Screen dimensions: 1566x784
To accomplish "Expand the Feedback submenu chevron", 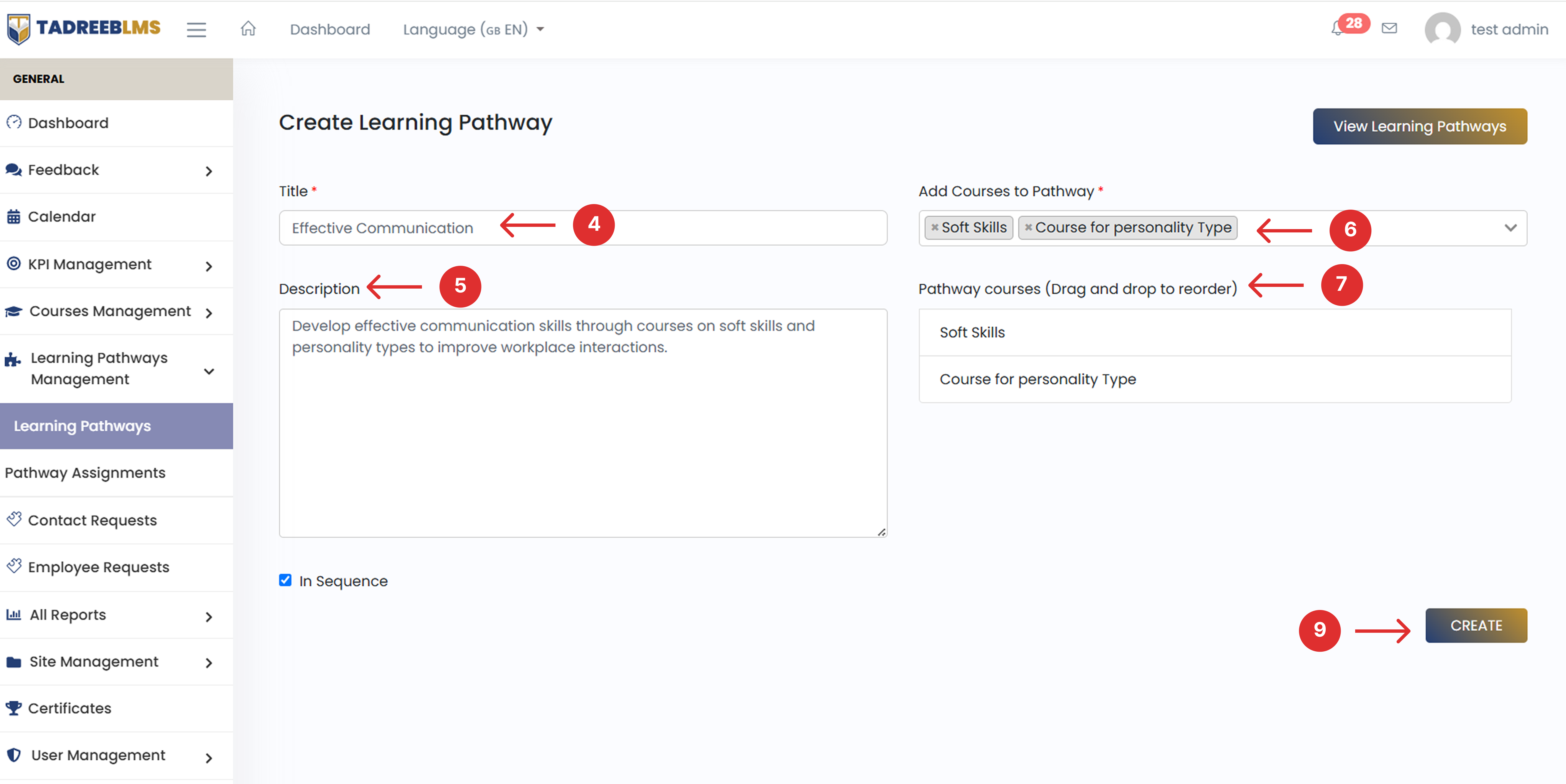I will [209, 171].
